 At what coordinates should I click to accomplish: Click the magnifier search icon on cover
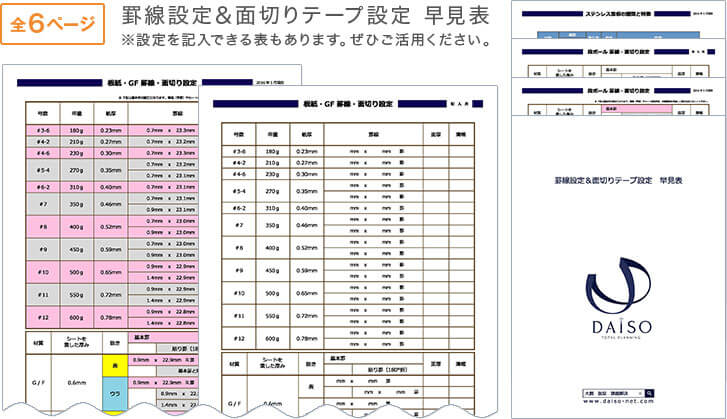[649, 393]
